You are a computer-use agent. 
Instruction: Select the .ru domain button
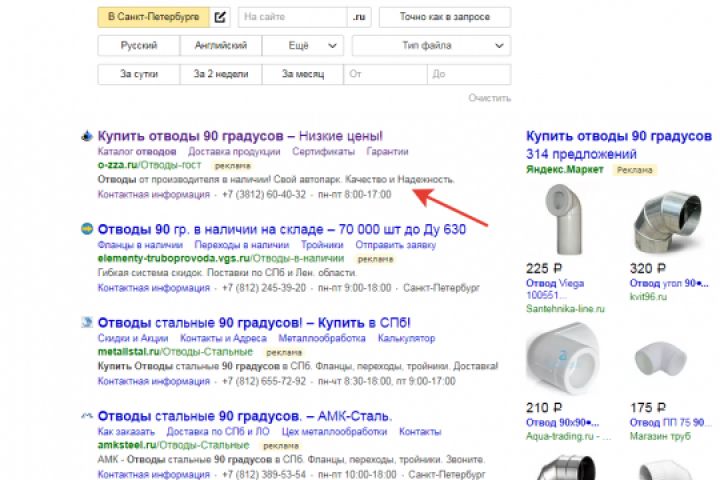(359, 17)
